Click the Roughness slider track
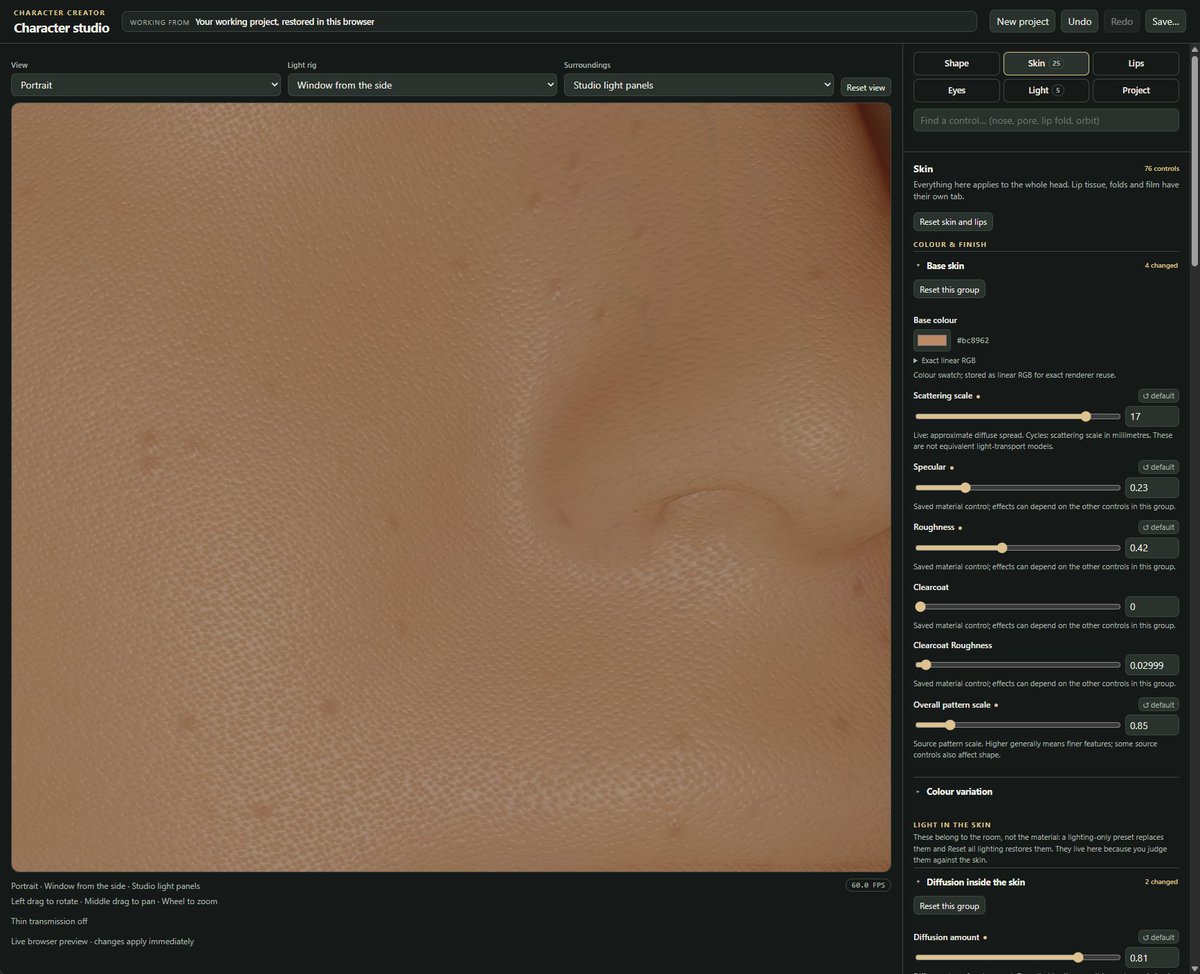Screen dimensions: 1200x974 [1017, 548]
